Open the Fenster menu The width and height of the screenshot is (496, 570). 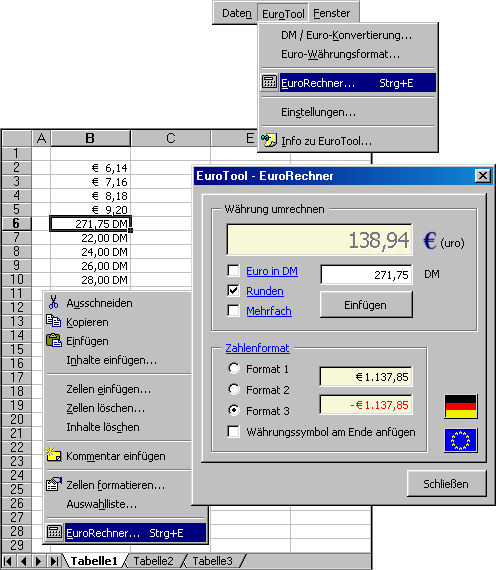click(332, 13)
